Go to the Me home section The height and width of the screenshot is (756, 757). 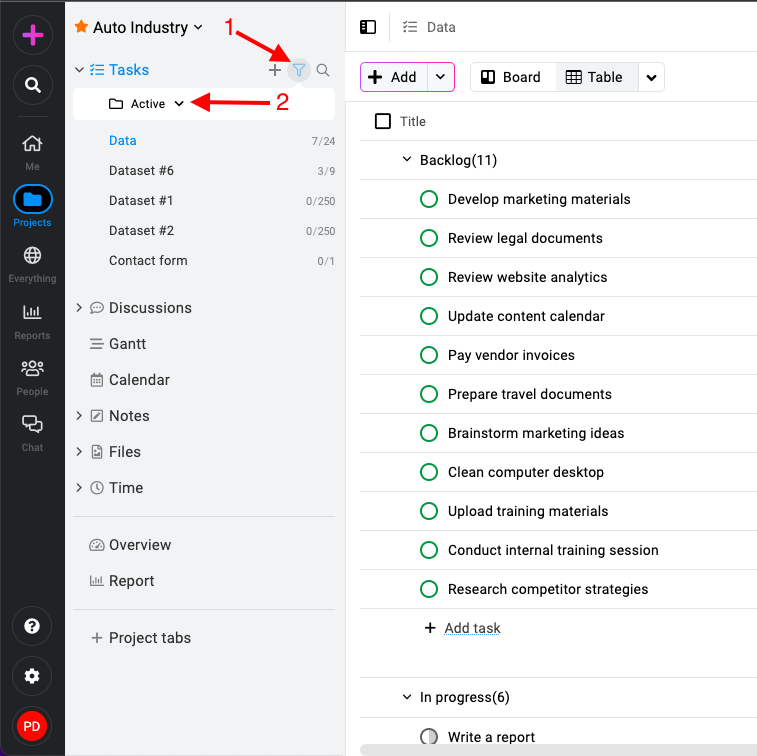point(32,152)
